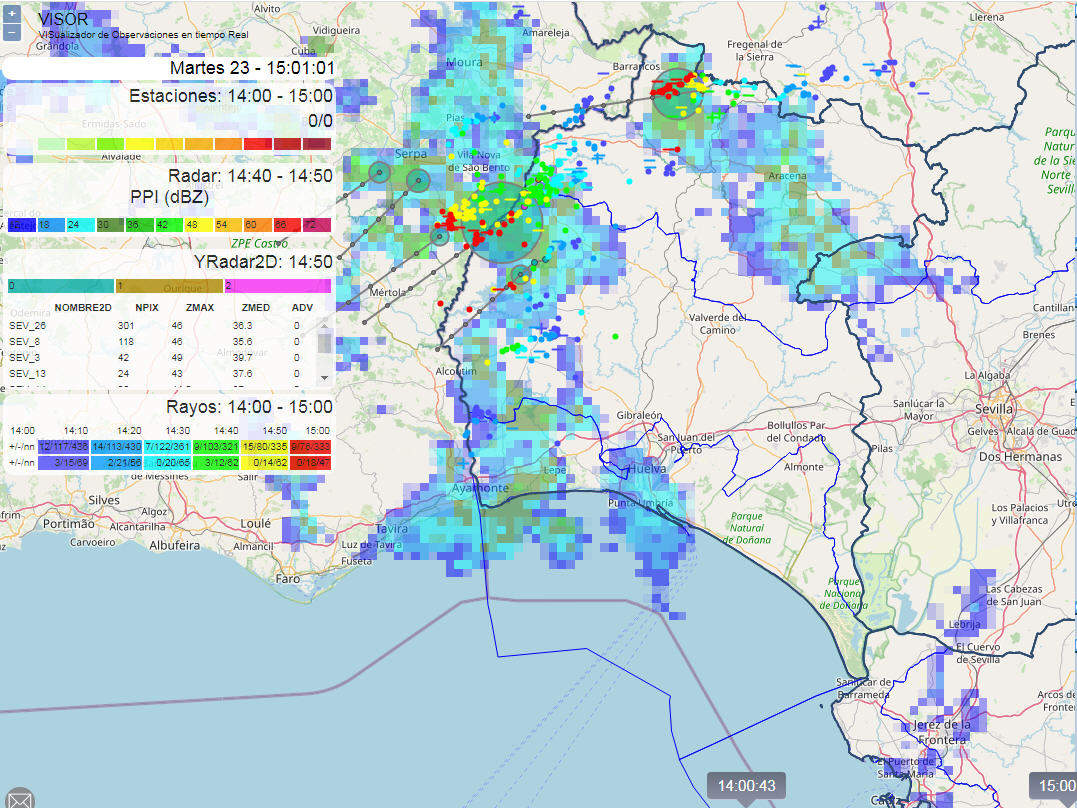Zoom out with the minus map button

pyautogui.click(x=12, y=32)
